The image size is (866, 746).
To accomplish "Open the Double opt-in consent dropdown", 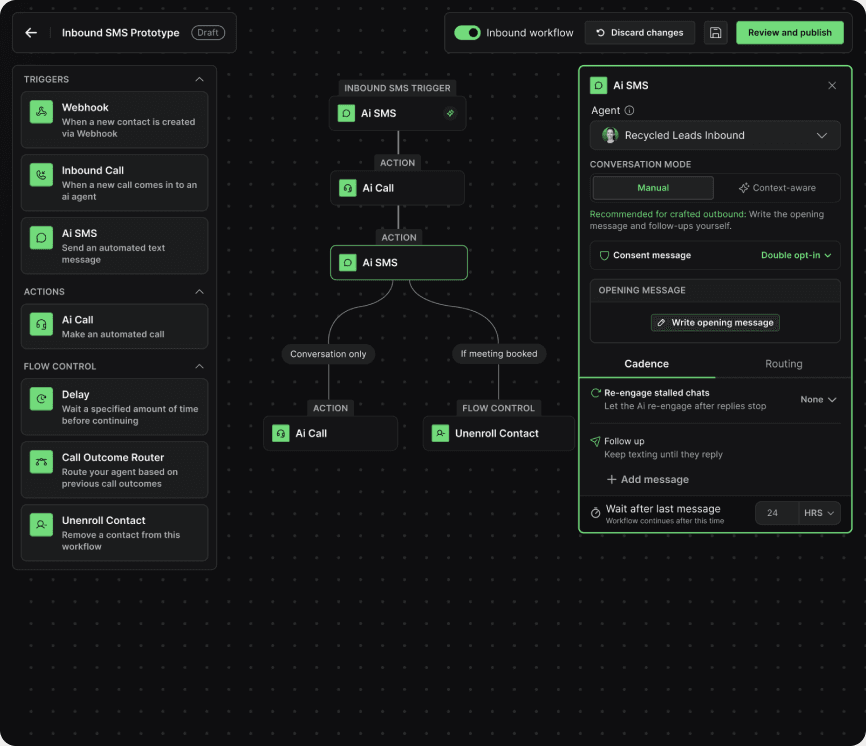I will click(x=796, y=255).
